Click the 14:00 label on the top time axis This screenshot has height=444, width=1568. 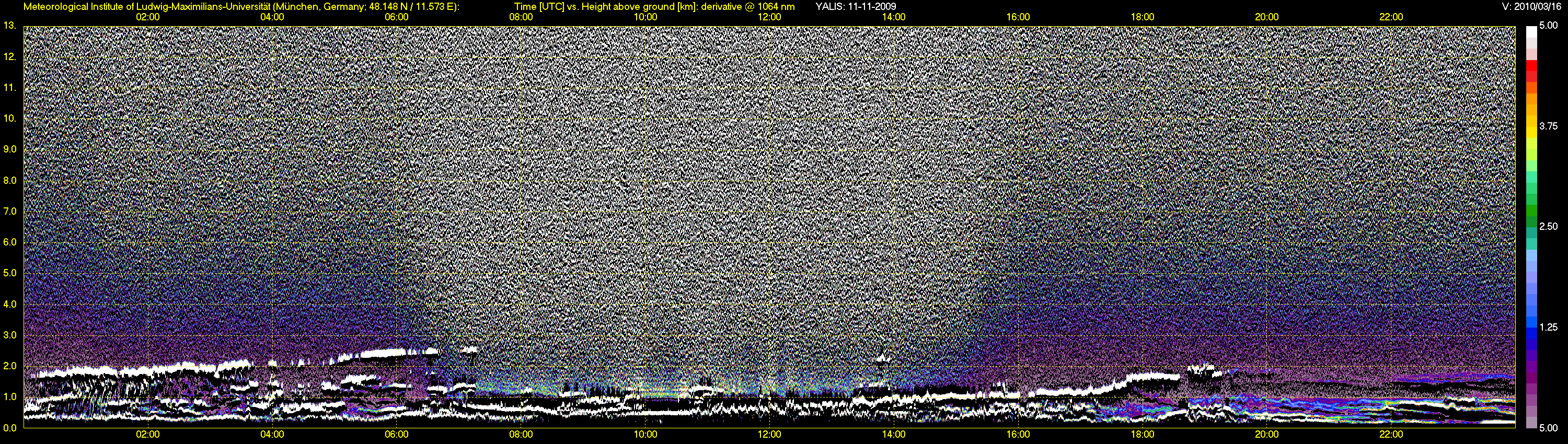pos(894,17)
